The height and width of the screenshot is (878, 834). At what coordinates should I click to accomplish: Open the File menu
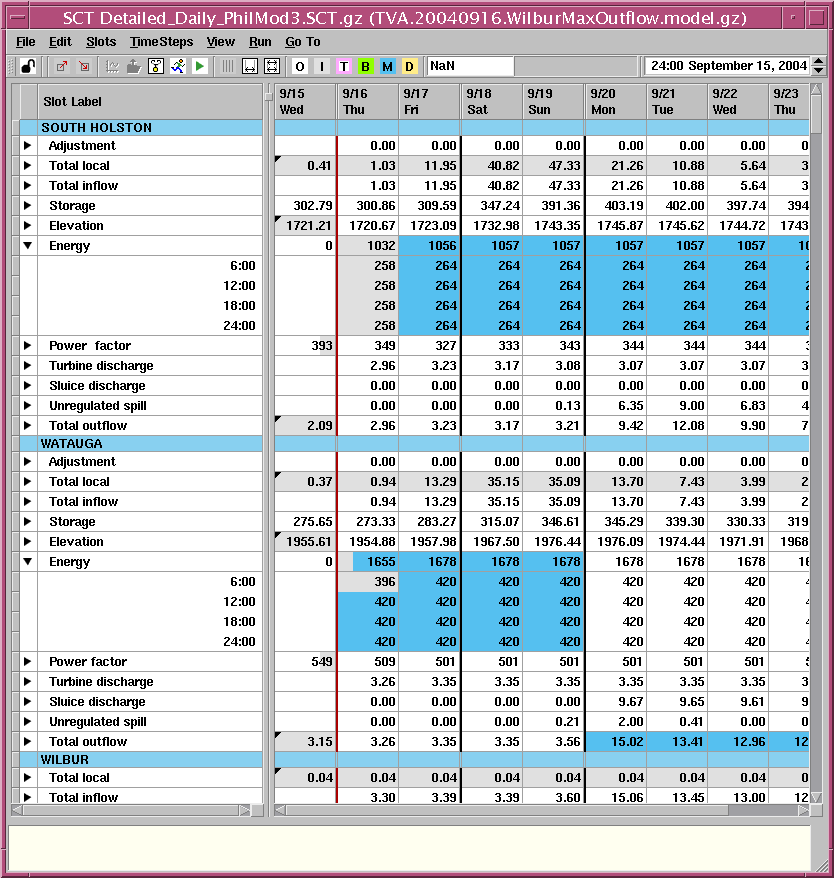(x=26, y=42)
